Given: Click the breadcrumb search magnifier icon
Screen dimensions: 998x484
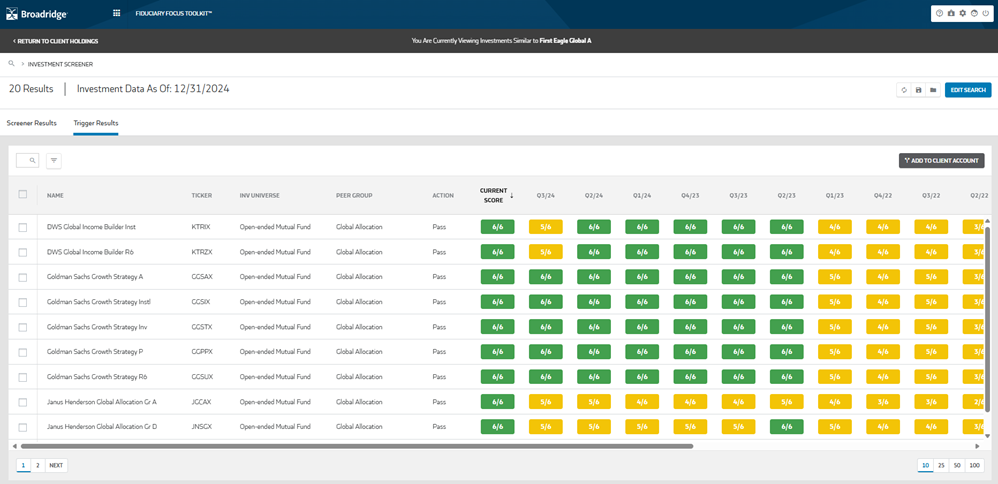Looking at the screenshot, I should (x=11, y=64).
